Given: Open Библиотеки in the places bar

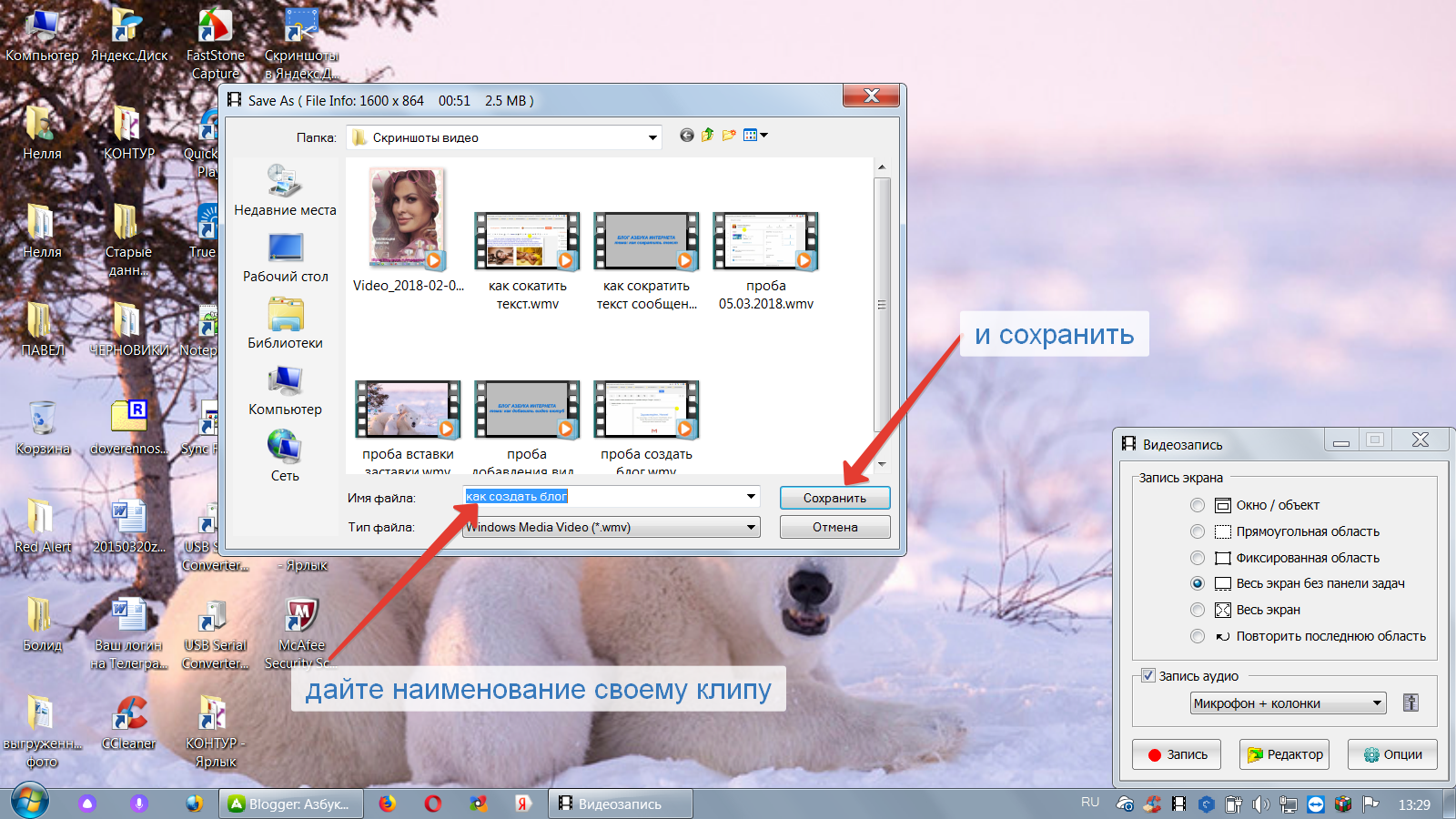Looking at the screenshot, I should click(285, 324).
